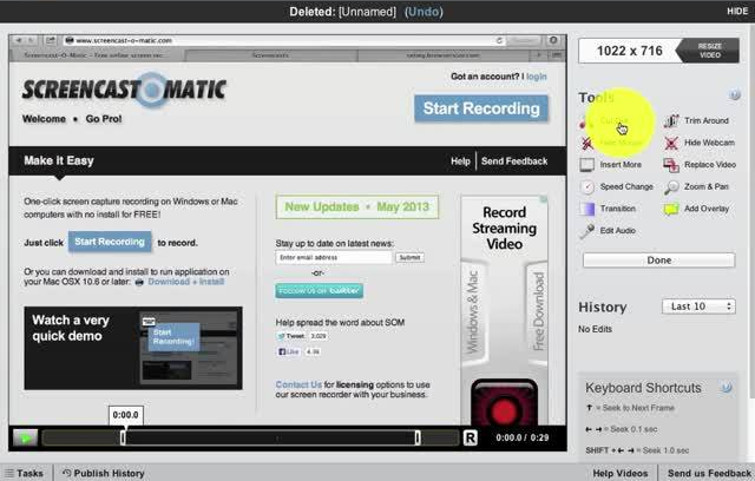Click the browser address bar in preview
Image resolution: width=755 pixels, height=481 pixels.
(x=284, y=40)
